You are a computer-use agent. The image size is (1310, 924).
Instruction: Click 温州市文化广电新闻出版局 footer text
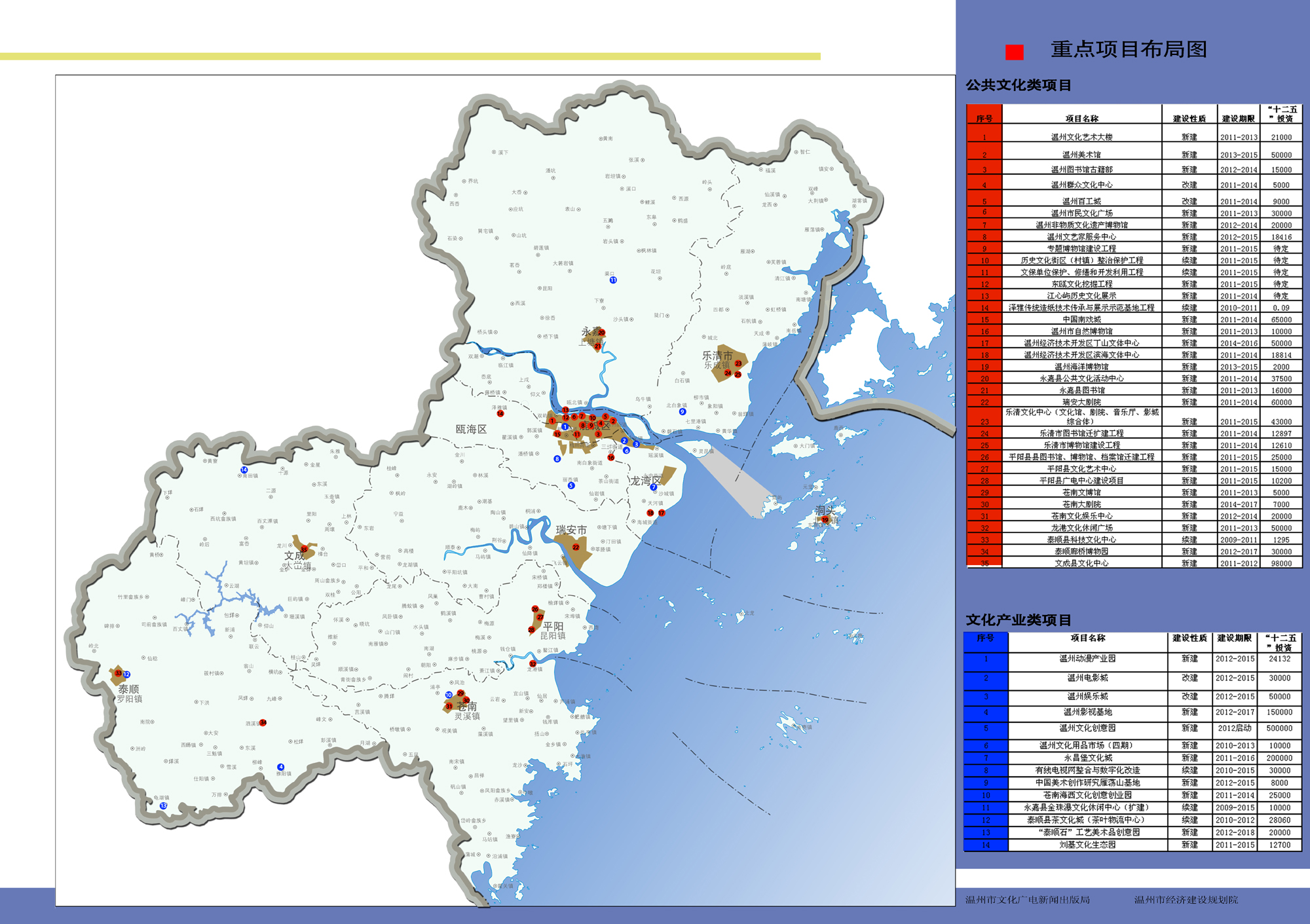pos(1027,900)
